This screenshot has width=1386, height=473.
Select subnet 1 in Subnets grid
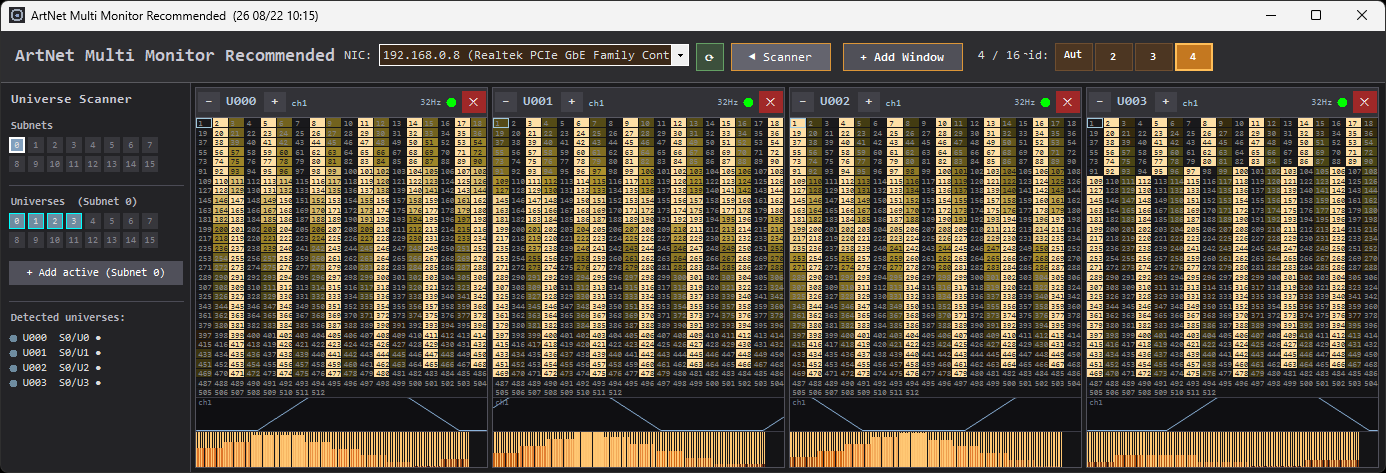click(36, 145)
